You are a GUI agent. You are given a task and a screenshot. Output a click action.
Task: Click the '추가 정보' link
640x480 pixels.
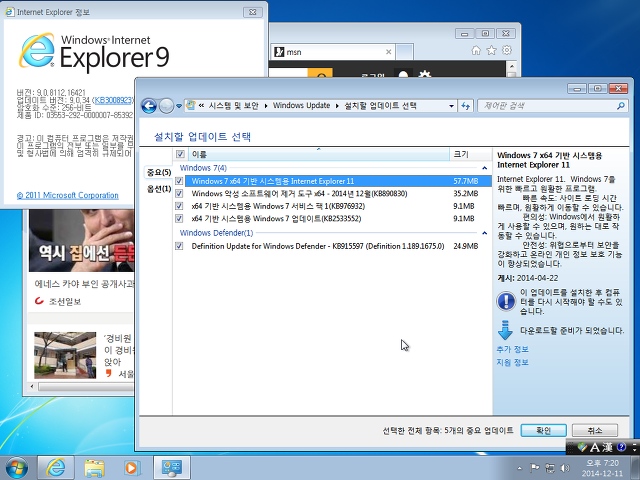512,349
